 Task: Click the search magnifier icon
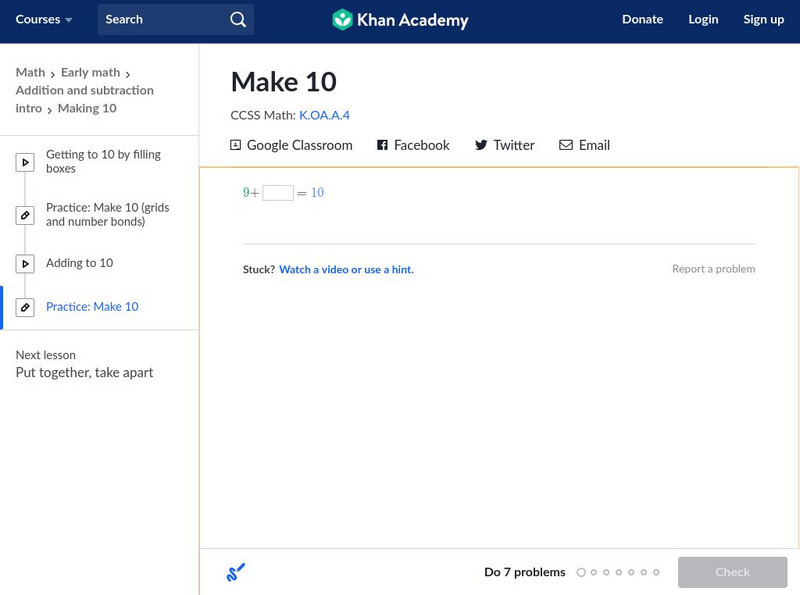pyautogui.click(x=237, y=19)
